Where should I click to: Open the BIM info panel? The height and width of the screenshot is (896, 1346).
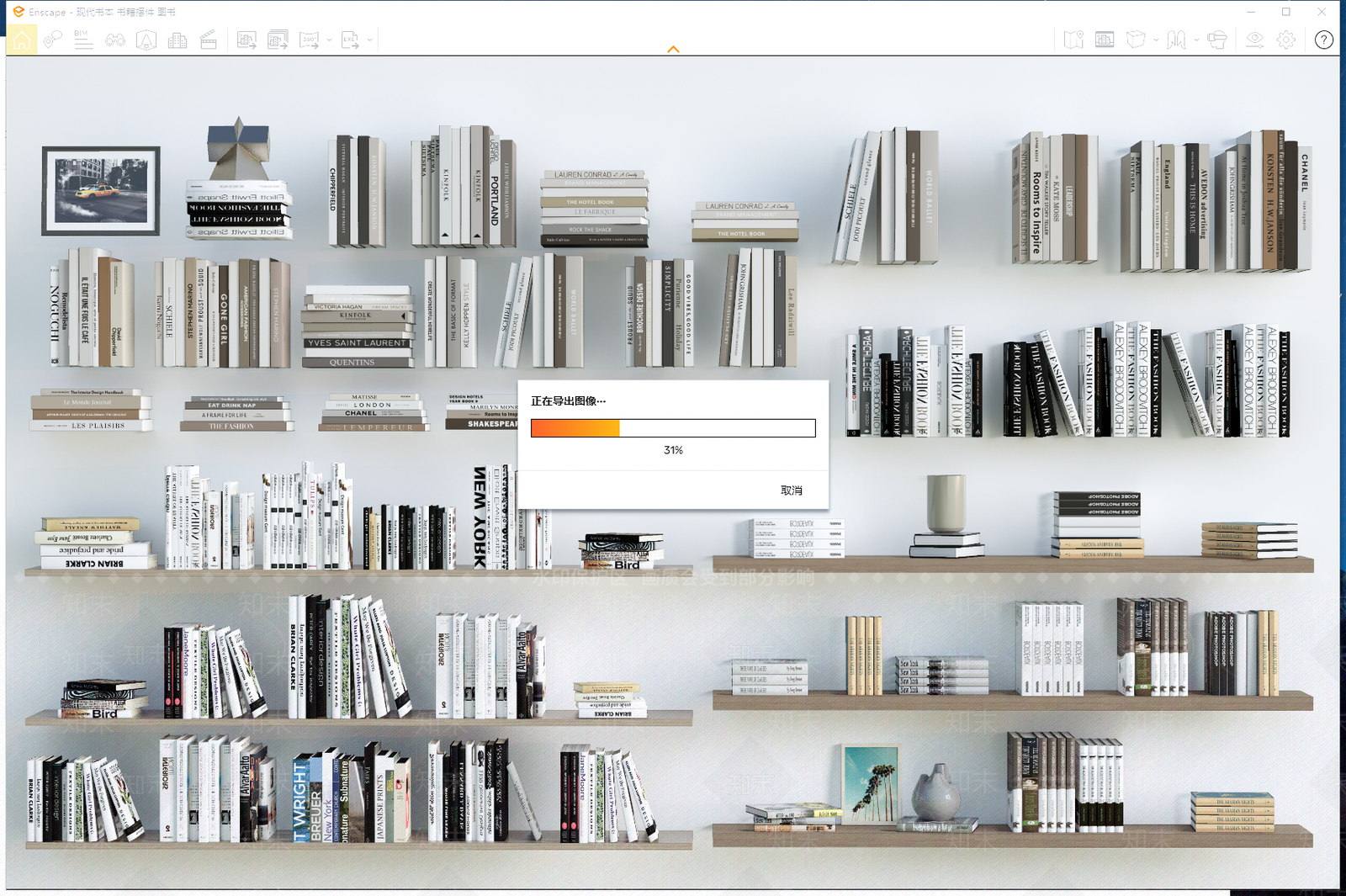pos(82,40)
